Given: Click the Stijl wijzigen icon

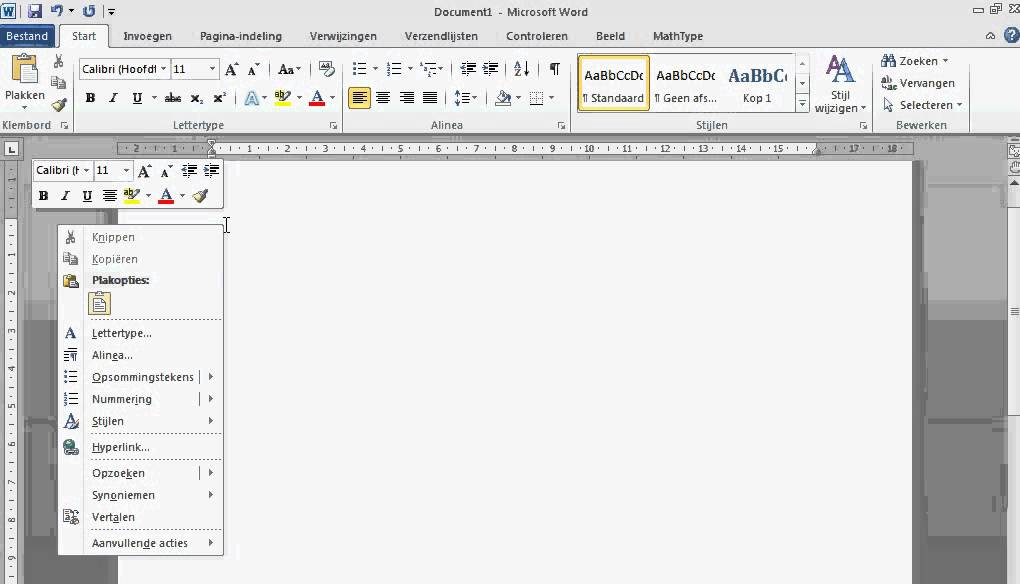Looking at the screenshot, I should tap(840, 84).
